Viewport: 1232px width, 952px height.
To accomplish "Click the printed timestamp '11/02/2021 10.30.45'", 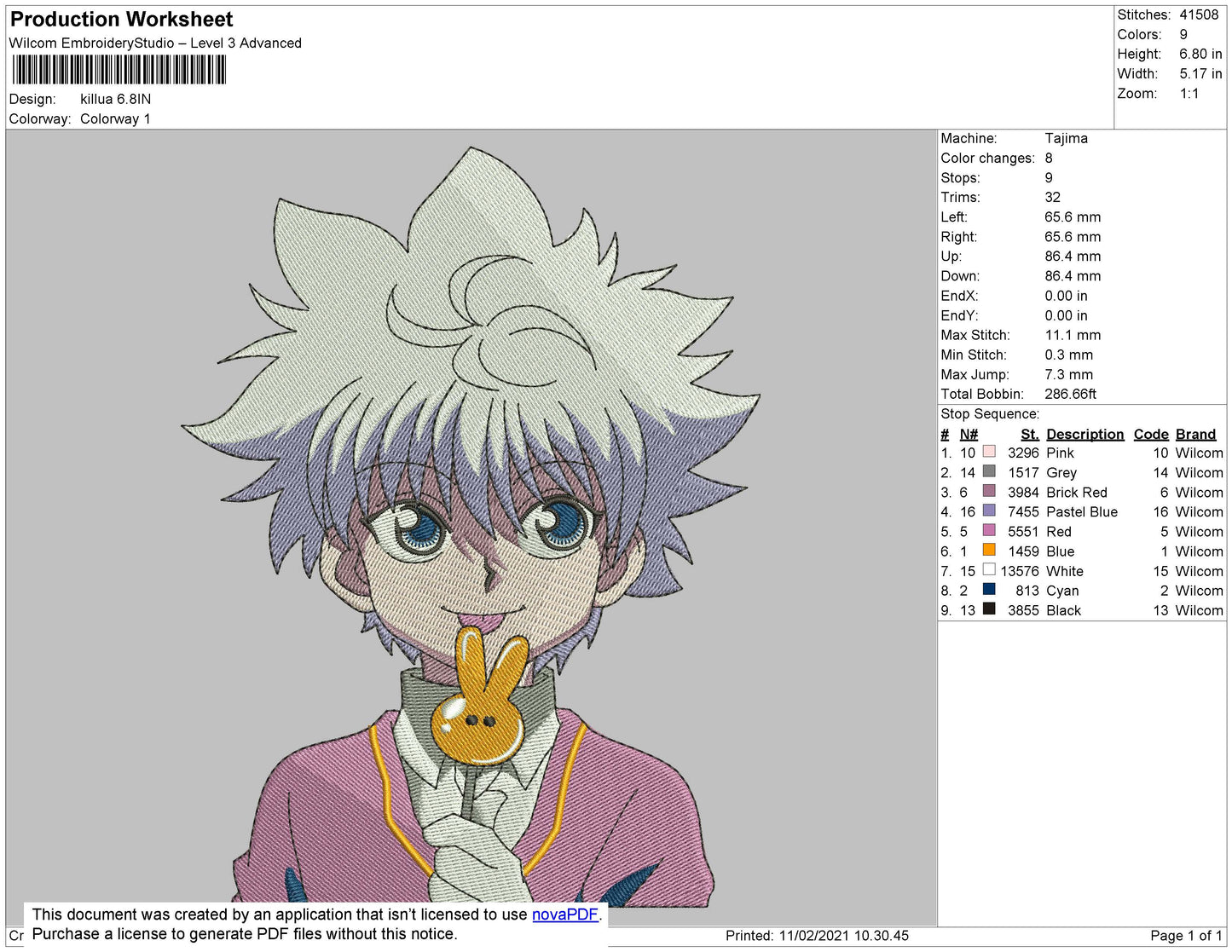I will [x=843, y=935].
